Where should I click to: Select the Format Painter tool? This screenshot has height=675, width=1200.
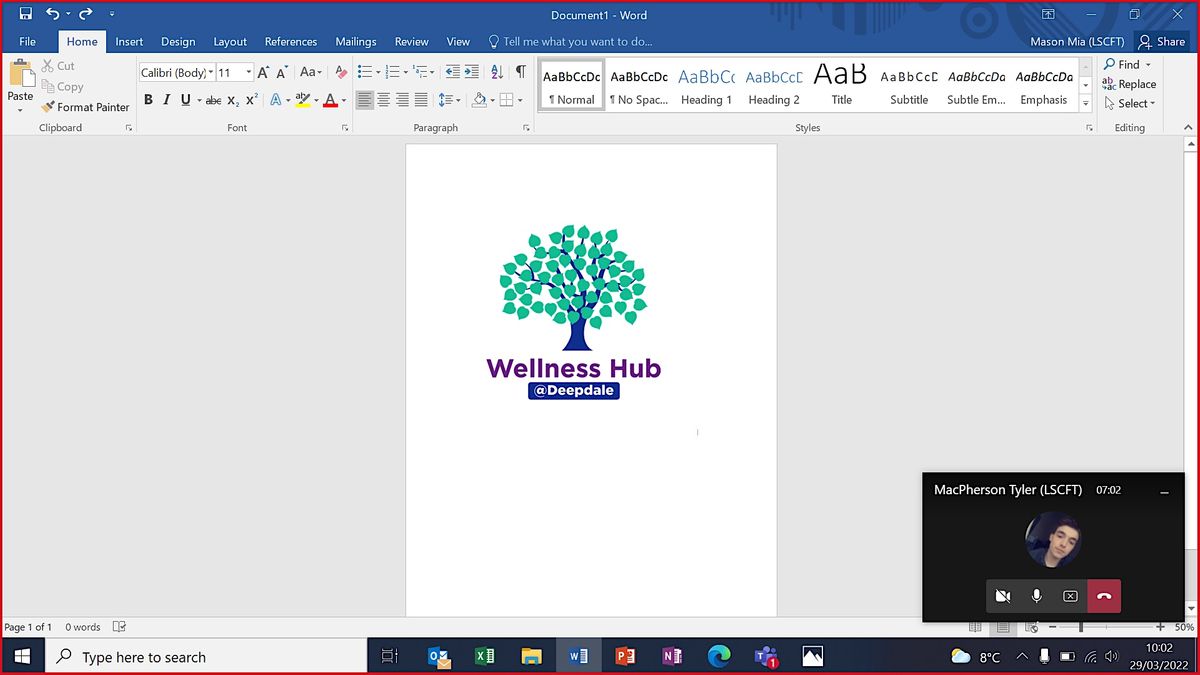click(86, 107)
